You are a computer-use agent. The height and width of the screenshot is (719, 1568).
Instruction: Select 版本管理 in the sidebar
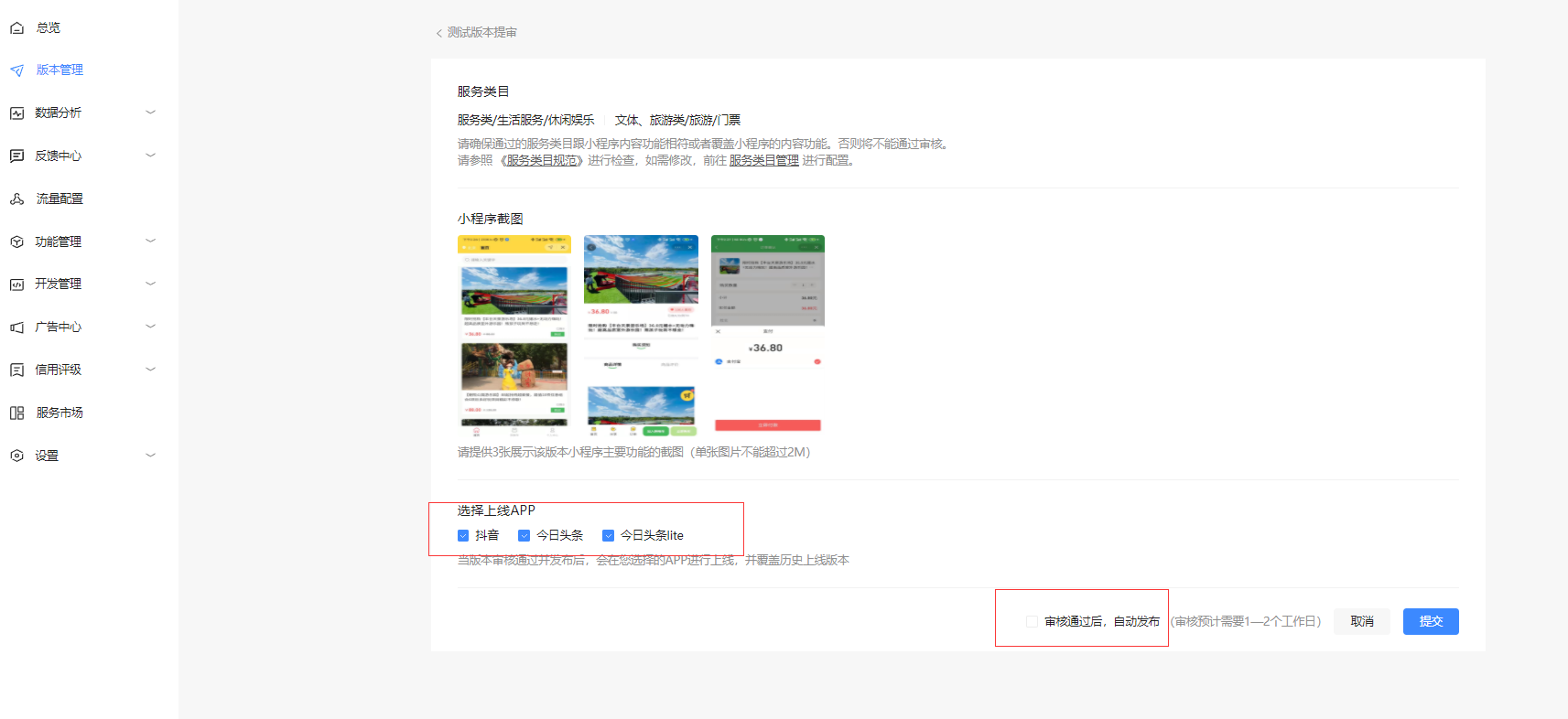tap(59, 70)
